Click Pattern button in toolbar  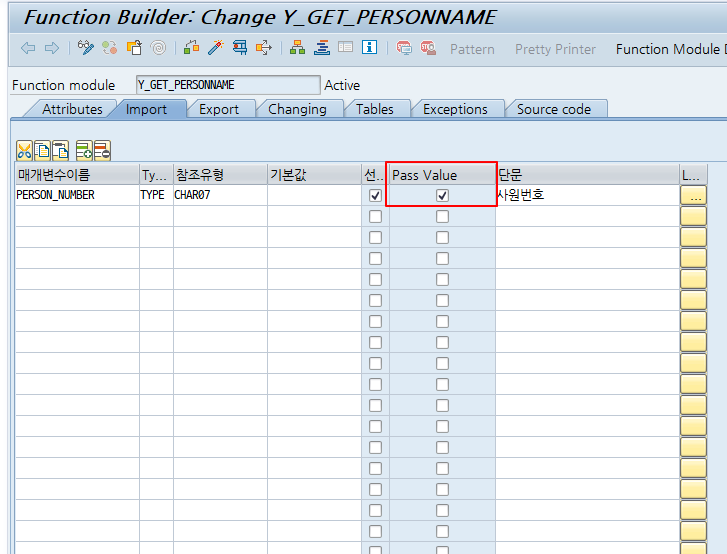(x=472, y=49)
